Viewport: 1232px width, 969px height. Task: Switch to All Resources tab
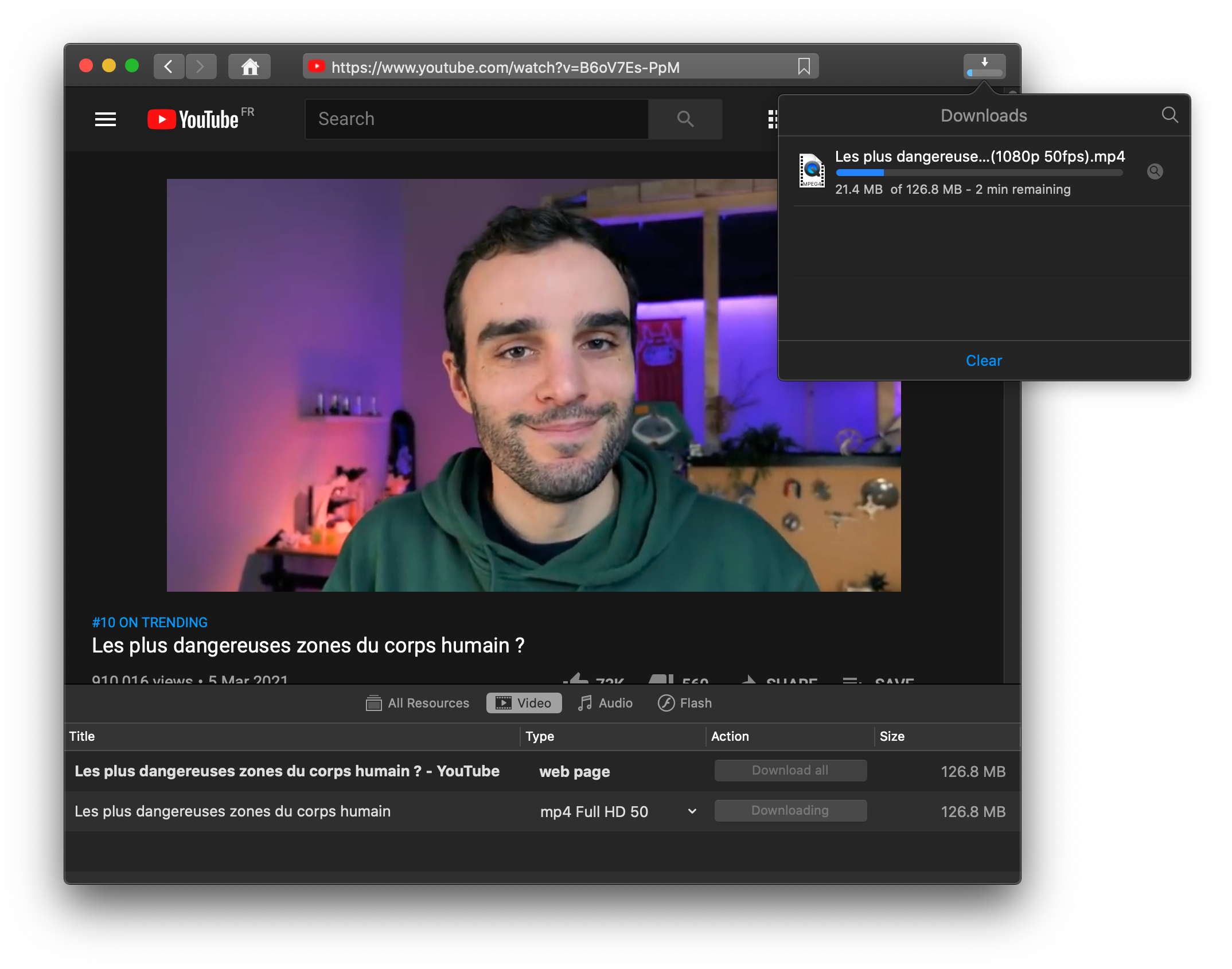(418, 703)
